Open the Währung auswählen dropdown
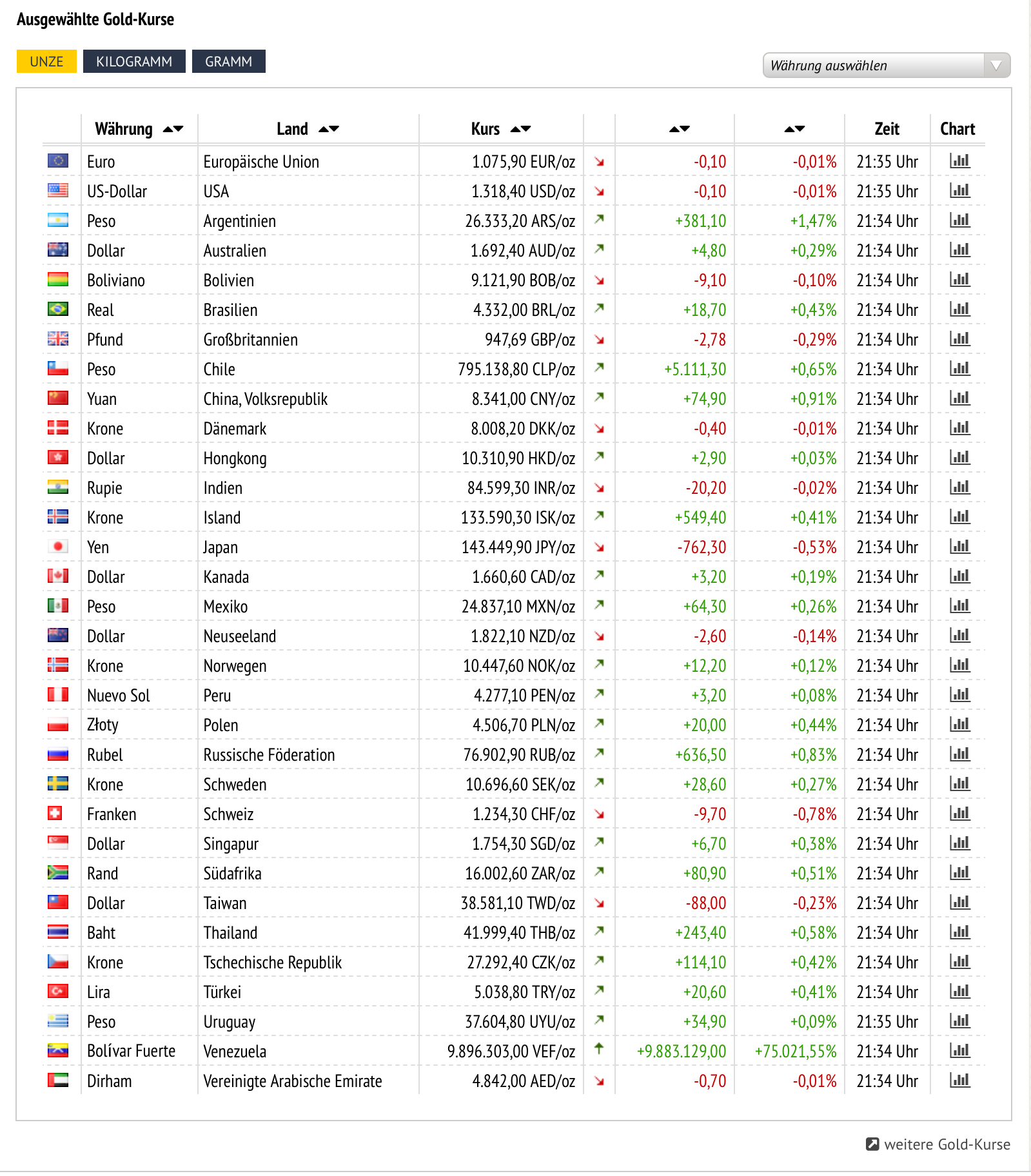The height and width of the screenshot is (1176, 1031). click(887, 65)
